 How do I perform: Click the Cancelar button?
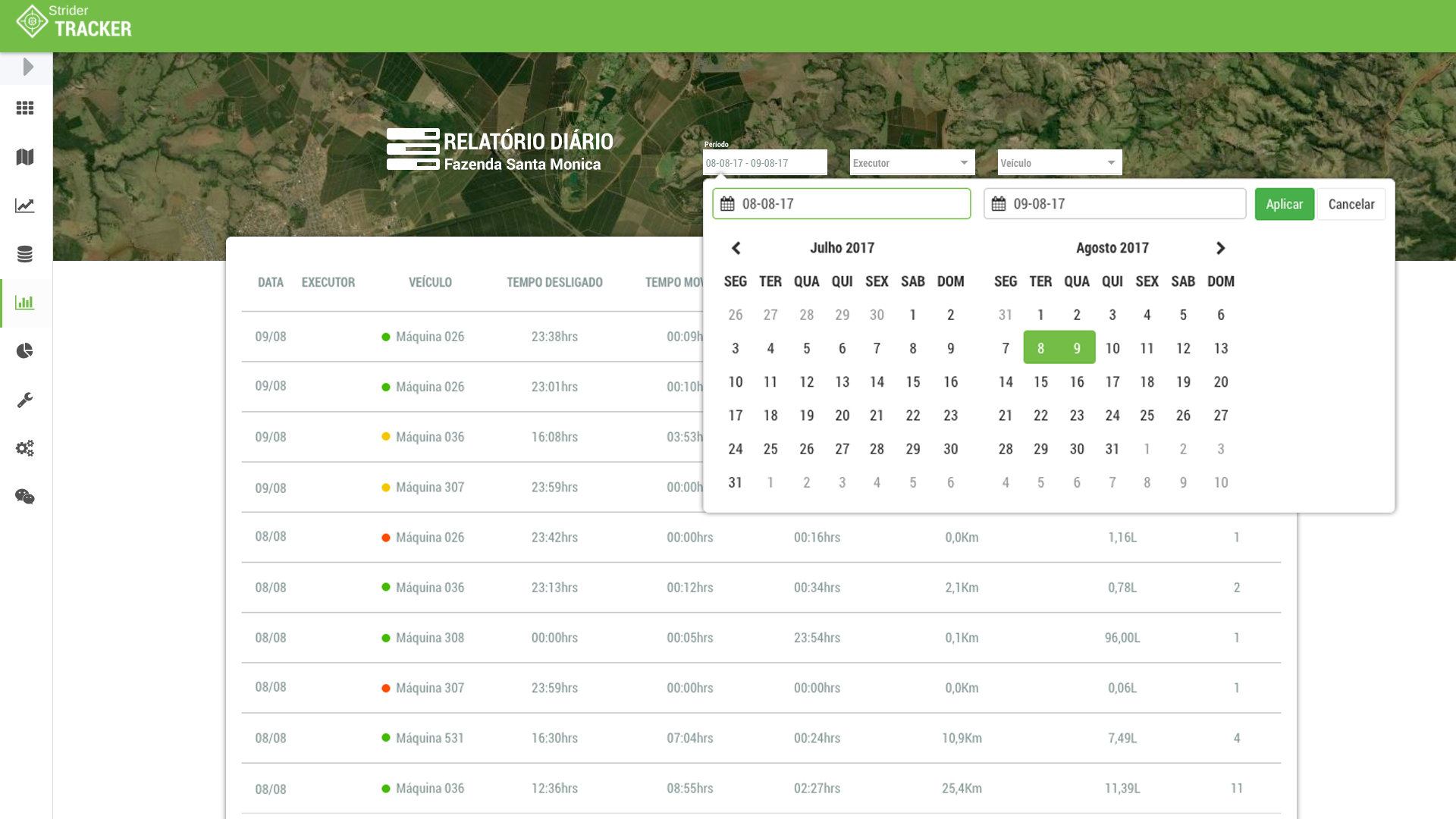tap(1351, 204)
